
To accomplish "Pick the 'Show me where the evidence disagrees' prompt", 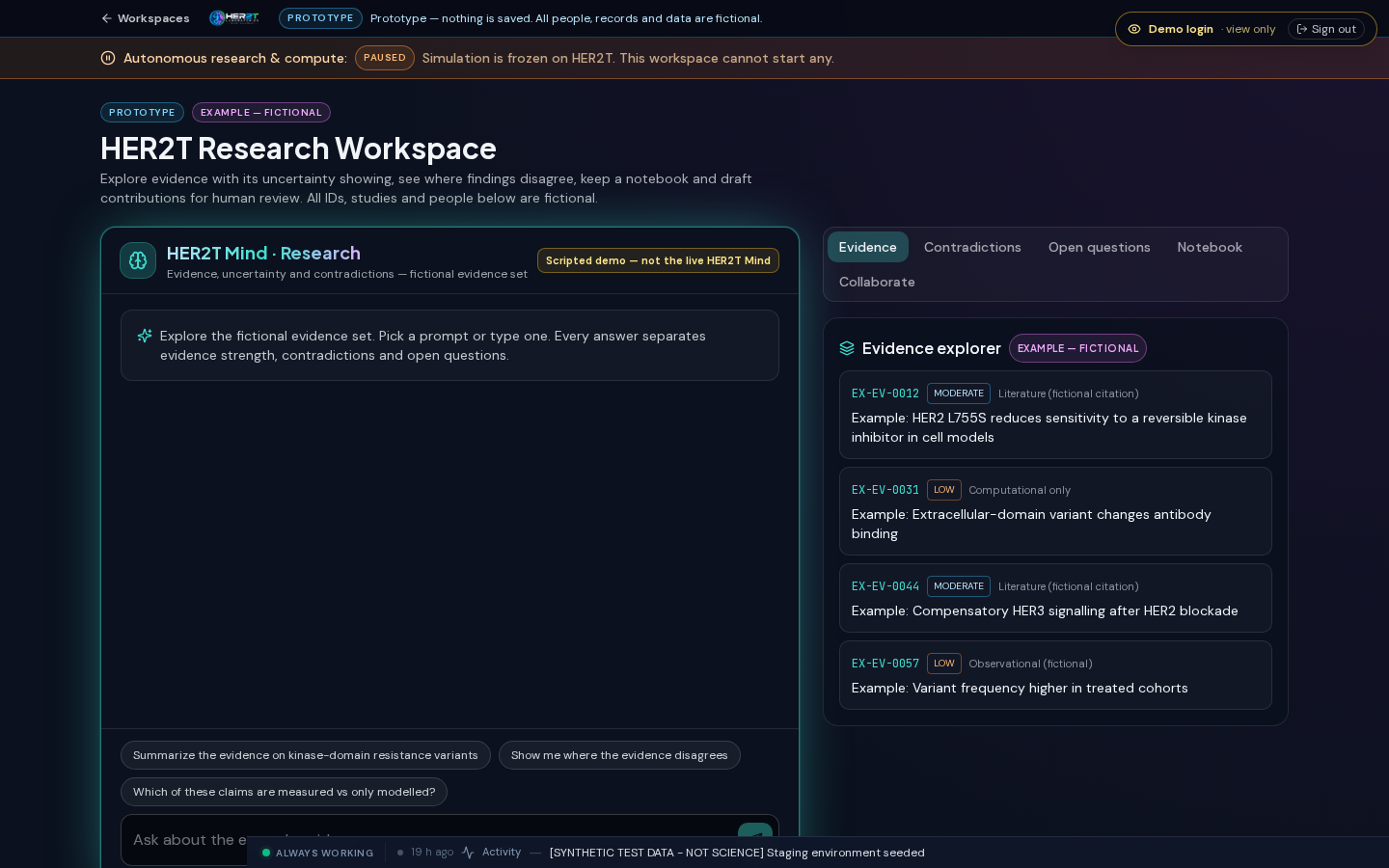I will (619, 755).
